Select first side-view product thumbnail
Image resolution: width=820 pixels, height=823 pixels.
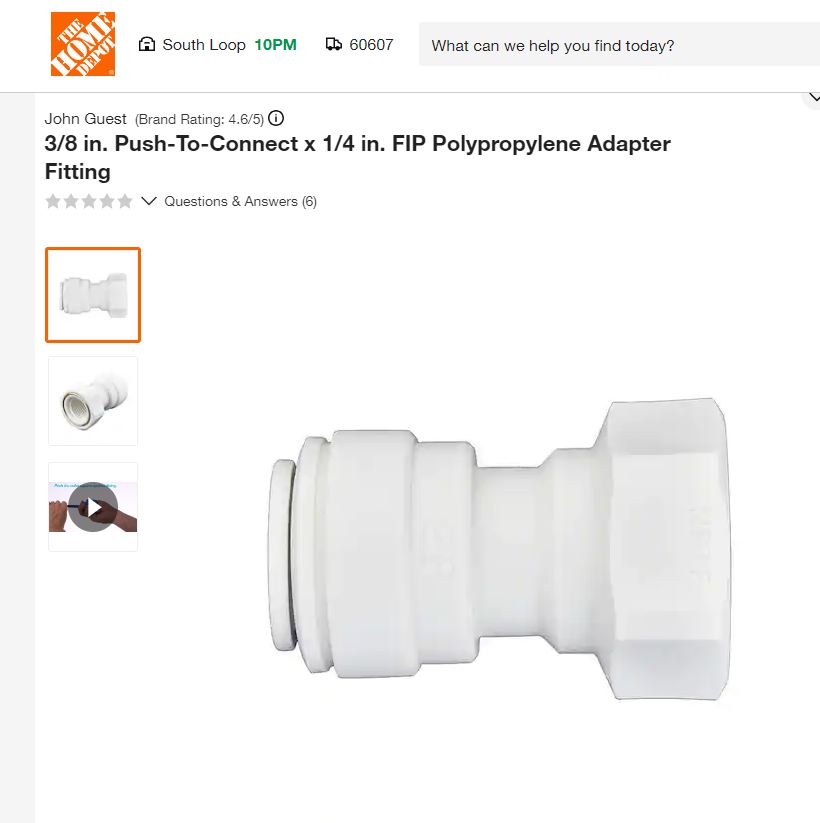click(x=93, y=295)
